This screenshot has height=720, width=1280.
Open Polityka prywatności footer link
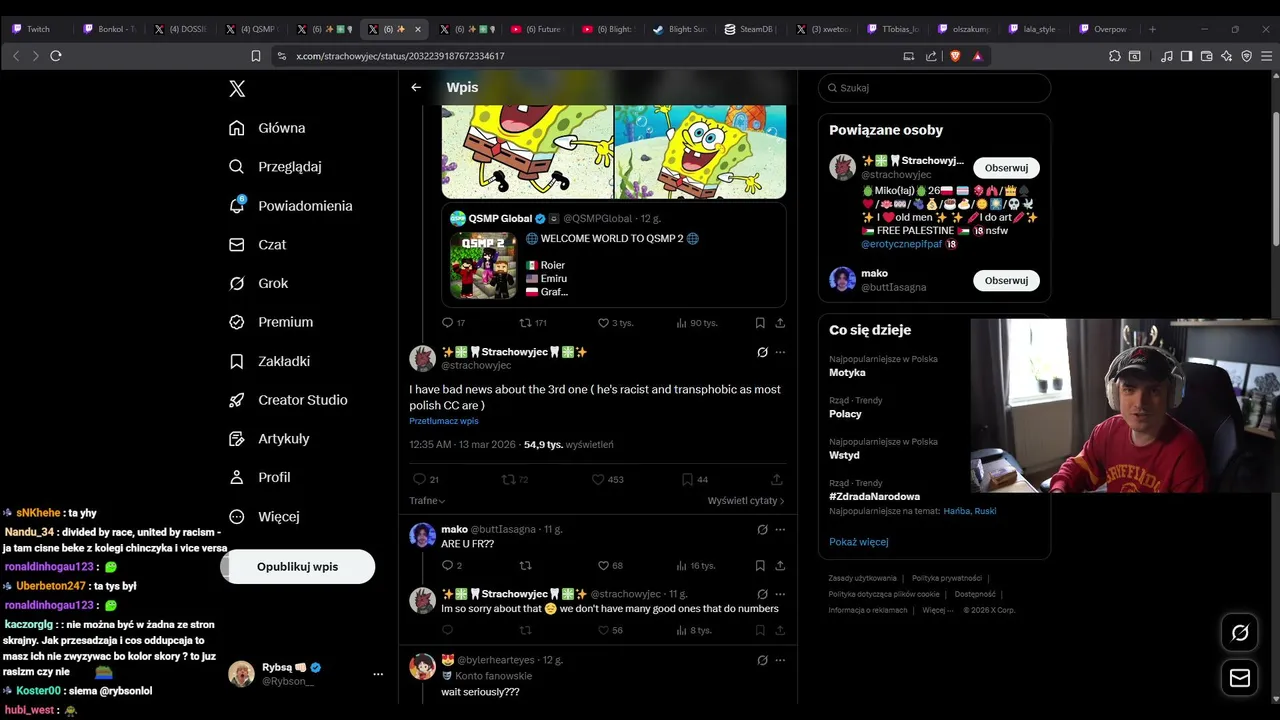pyautogui.click(x=946, y=578)
